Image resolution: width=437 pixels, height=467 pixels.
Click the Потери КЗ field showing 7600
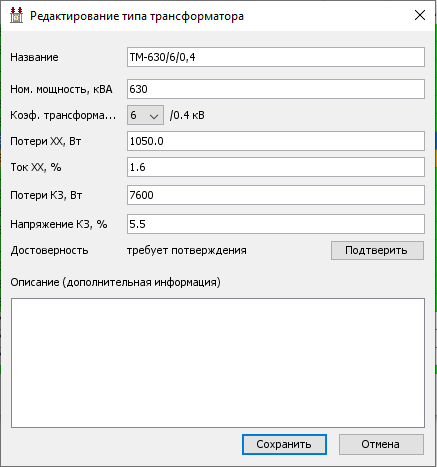pos(276,195)
